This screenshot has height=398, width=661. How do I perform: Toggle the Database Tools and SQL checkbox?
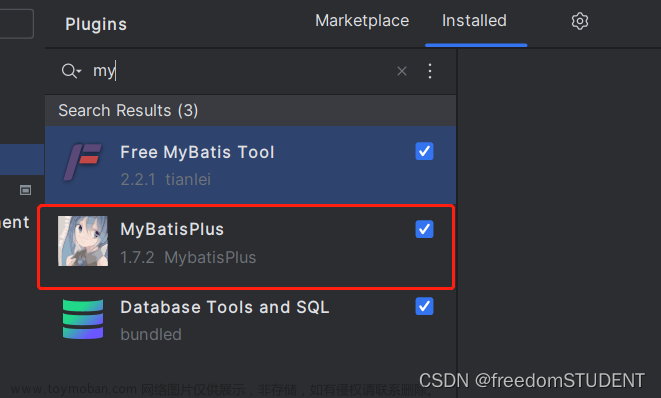pyautogui.click(x=424, y=307)
